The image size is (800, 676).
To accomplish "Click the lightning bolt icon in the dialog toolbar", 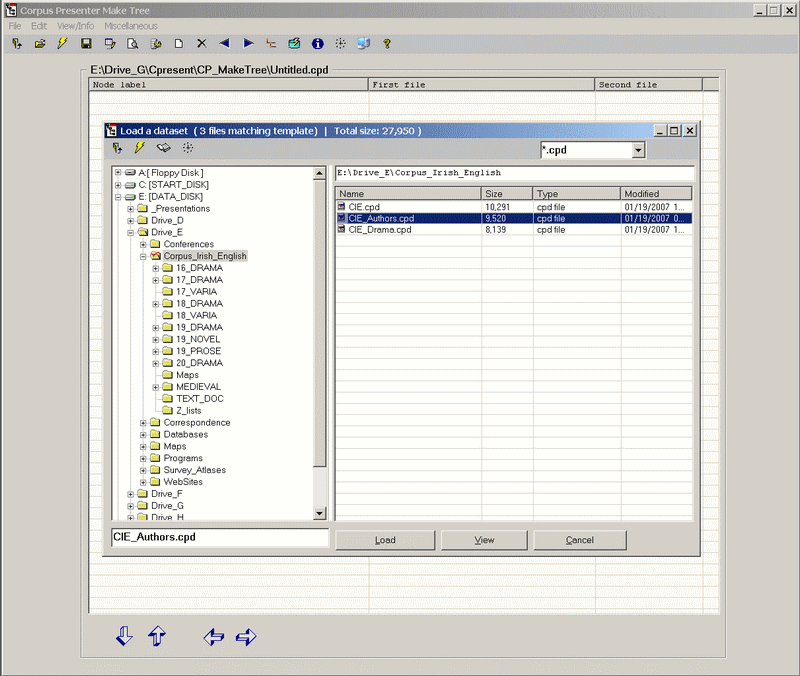I will (x=140, y=148).
